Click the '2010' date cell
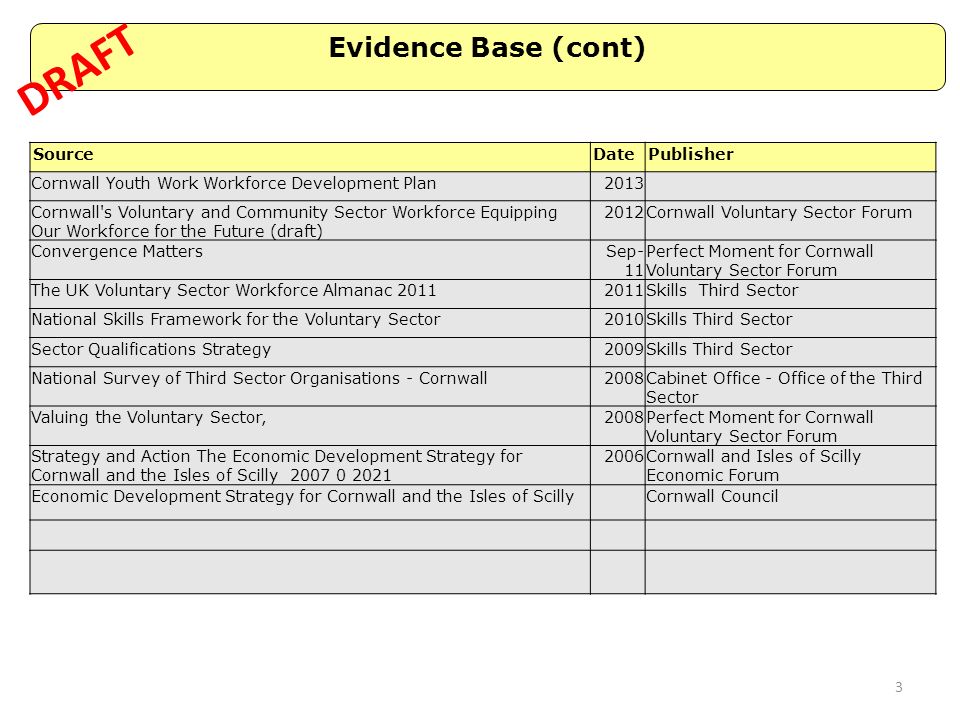The height and width of the screenshot is (720, 960). click(x=617, y=323)
